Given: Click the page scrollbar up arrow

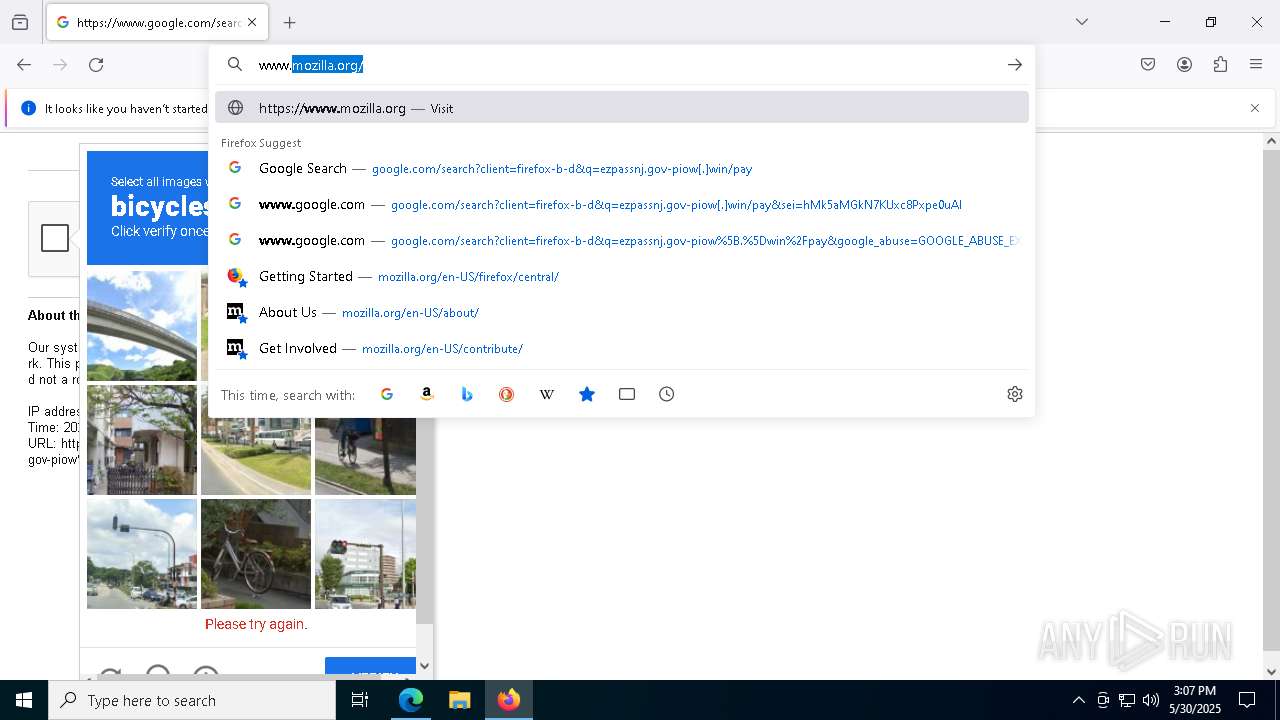Looking at the screenshot, I should pos(1271,141).
